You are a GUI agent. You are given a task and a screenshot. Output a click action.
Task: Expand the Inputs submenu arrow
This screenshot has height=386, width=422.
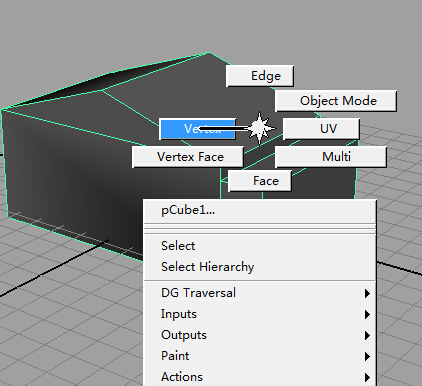(367, 314)
